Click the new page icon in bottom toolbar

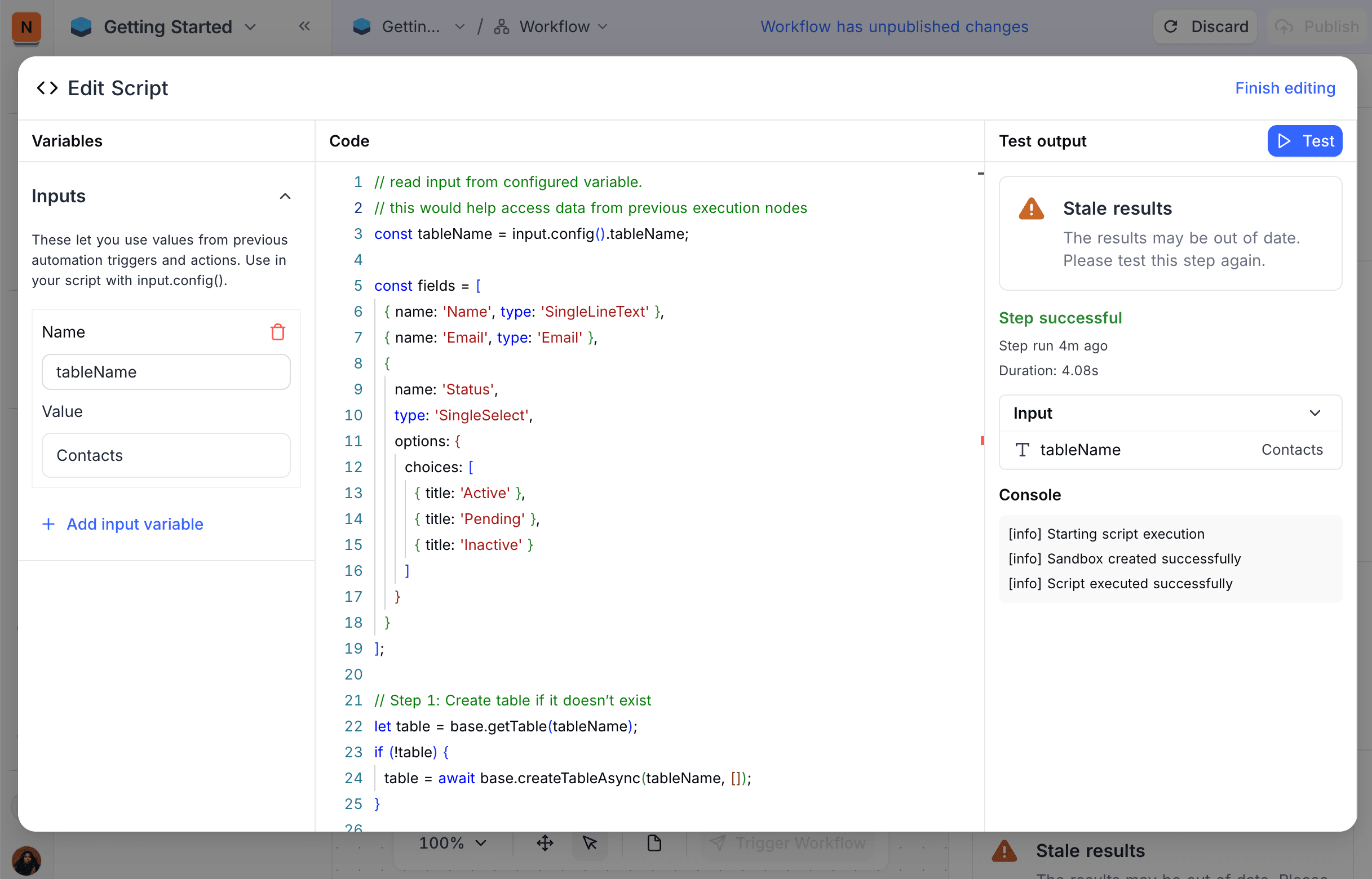tap(654, 843)
